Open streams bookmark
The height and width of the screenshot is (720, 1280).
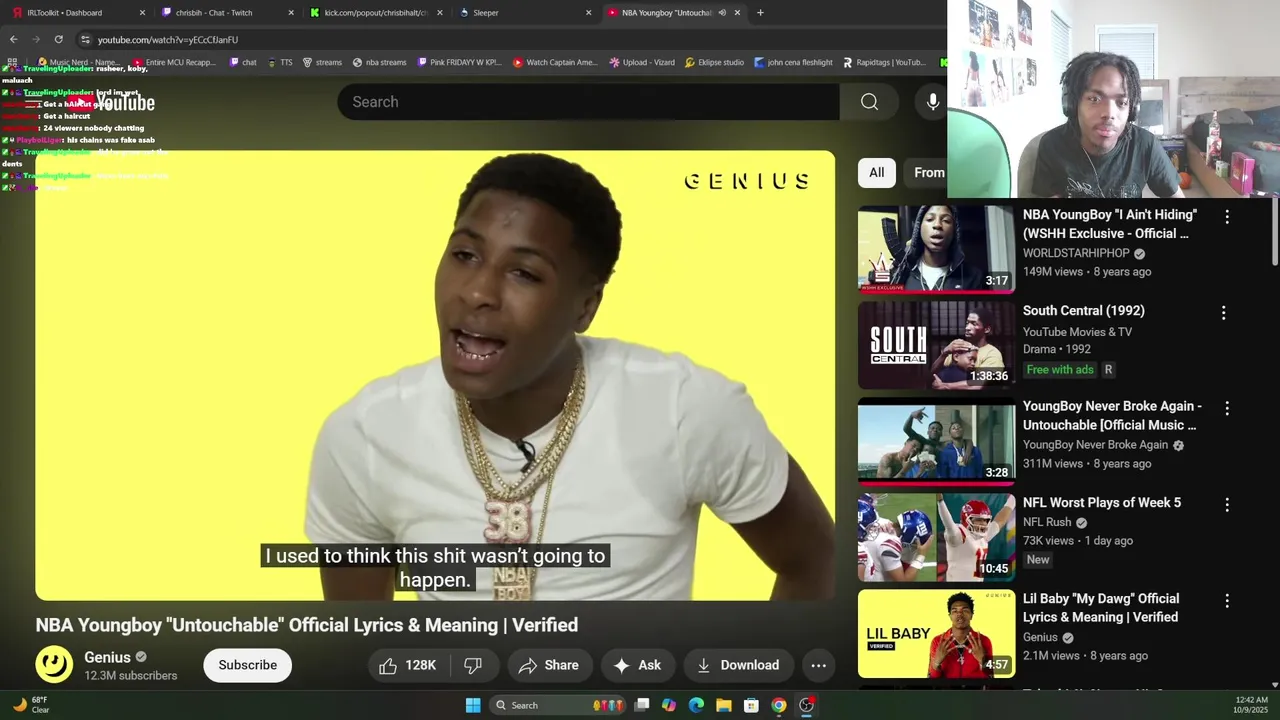[x=322, y=62]
